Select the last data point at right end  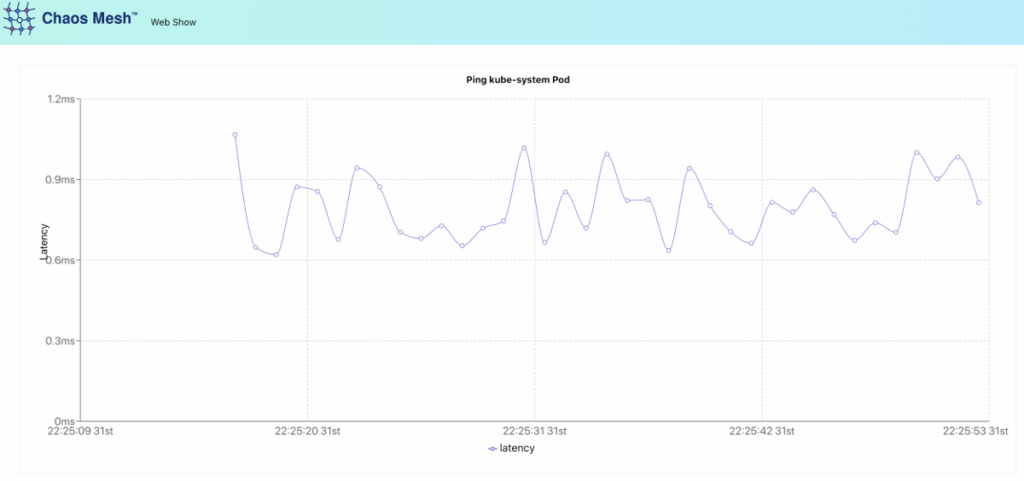(978, 203)
